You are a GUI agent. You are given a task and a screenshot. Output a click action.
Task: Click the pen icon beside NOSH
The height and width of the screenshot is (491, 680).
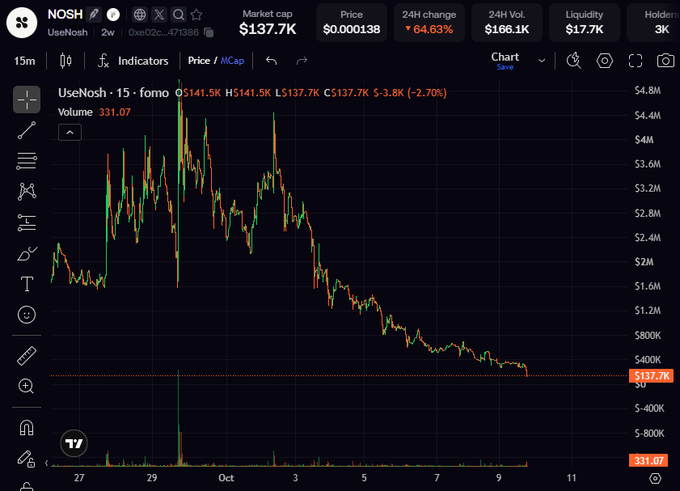coord(93,15)
